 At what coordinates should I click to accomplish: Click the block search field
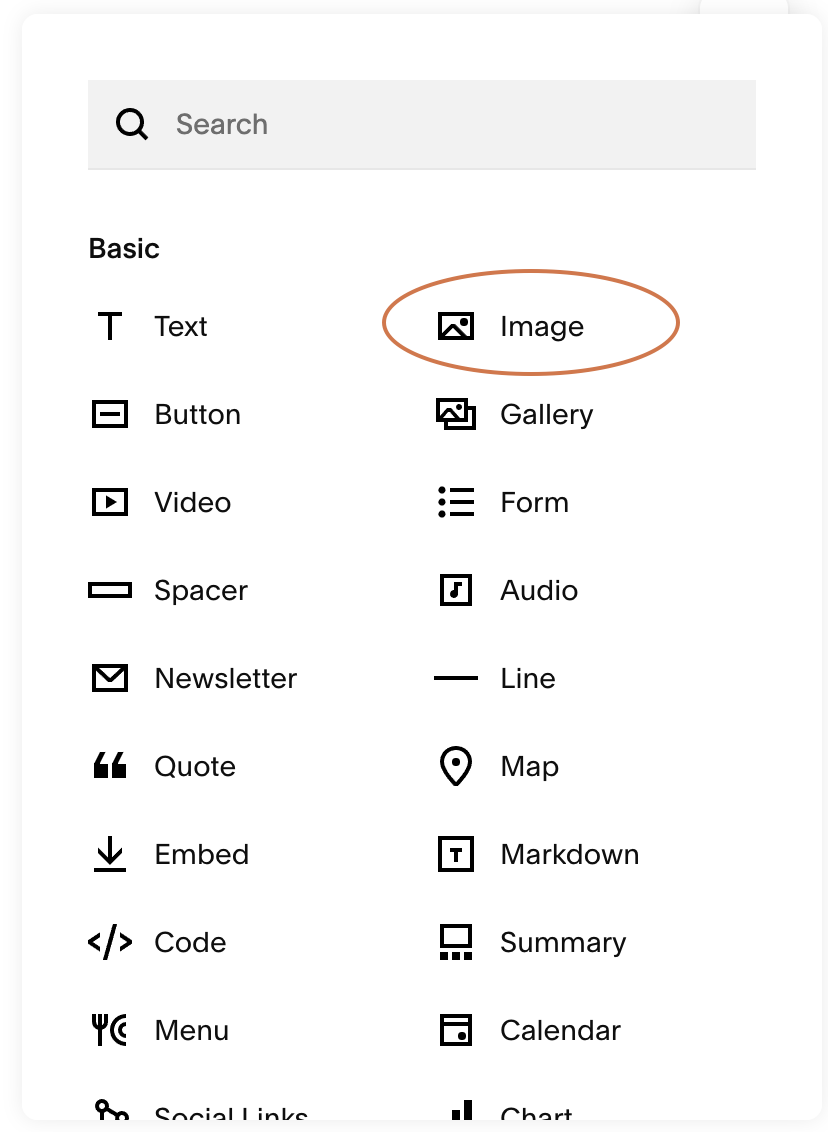click(x=421, y=124)
